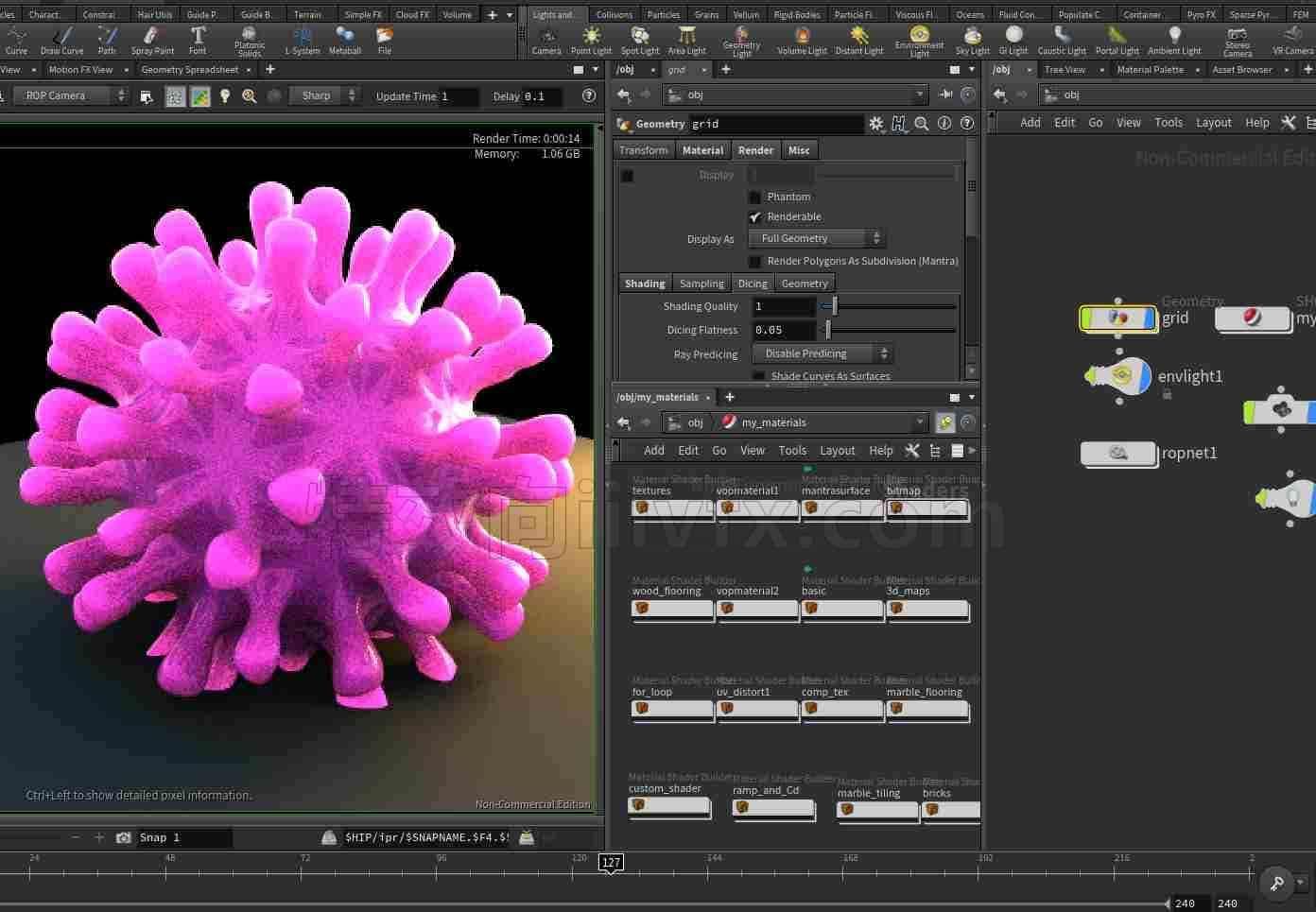
Task: Select the Distant Light tool
Action: [859, 40]
